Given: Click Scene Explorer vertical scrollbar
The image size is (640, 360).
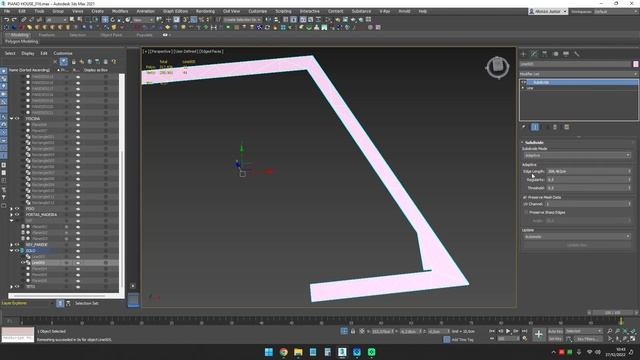Looking at the screenshot, I should pos(122,184).
